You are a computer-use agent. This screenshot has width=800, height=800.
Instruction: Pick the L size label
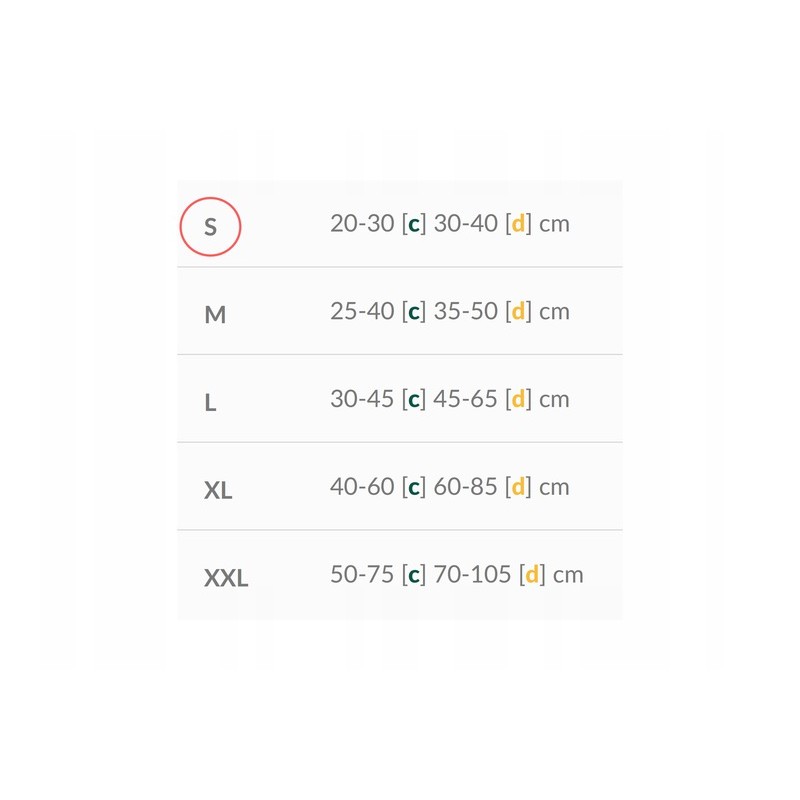click(x=210, y=403)
